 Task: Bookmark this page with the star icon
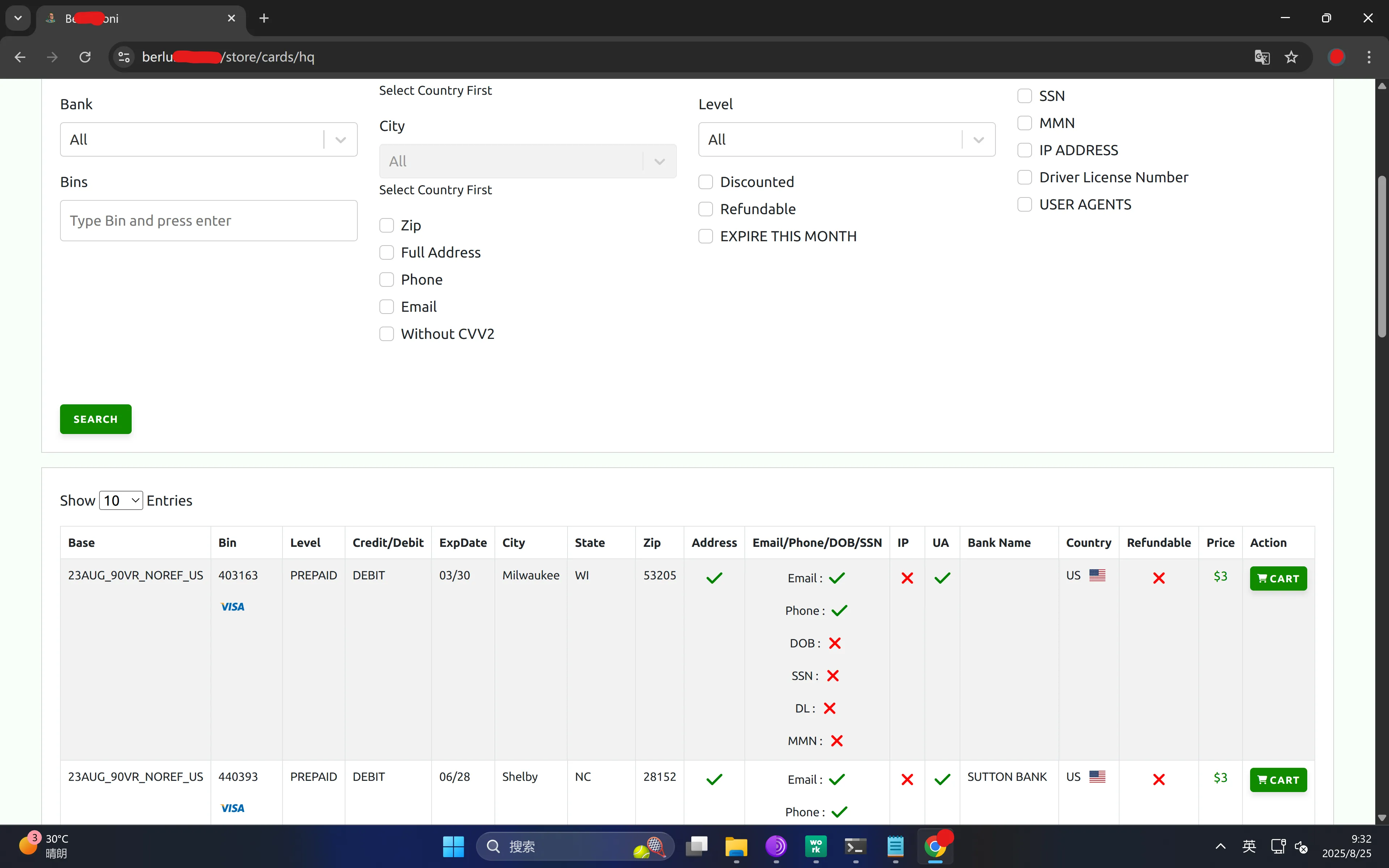click(1291, 57)
